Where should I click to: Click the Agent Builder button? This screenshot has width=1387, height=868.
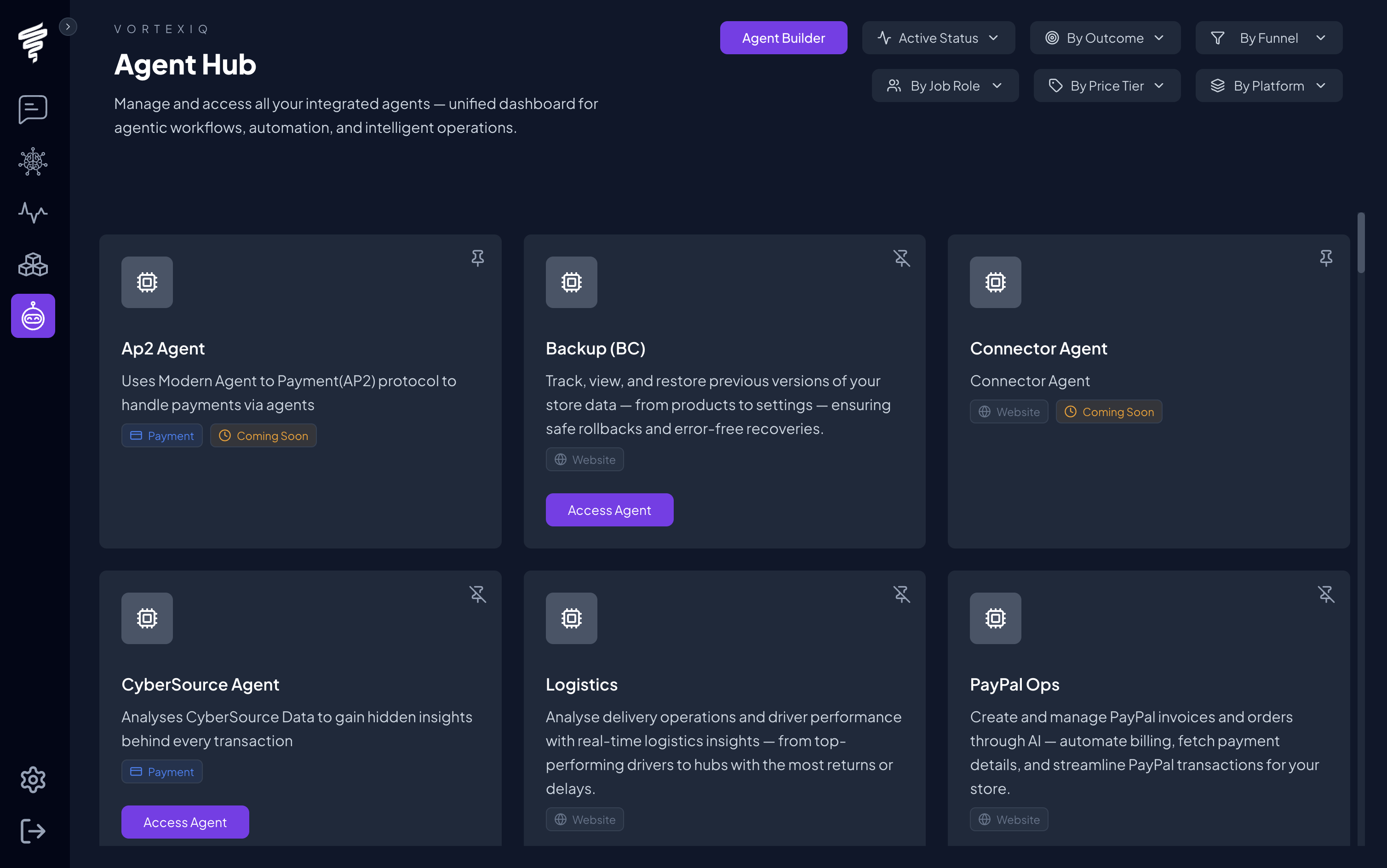(783, 38)
